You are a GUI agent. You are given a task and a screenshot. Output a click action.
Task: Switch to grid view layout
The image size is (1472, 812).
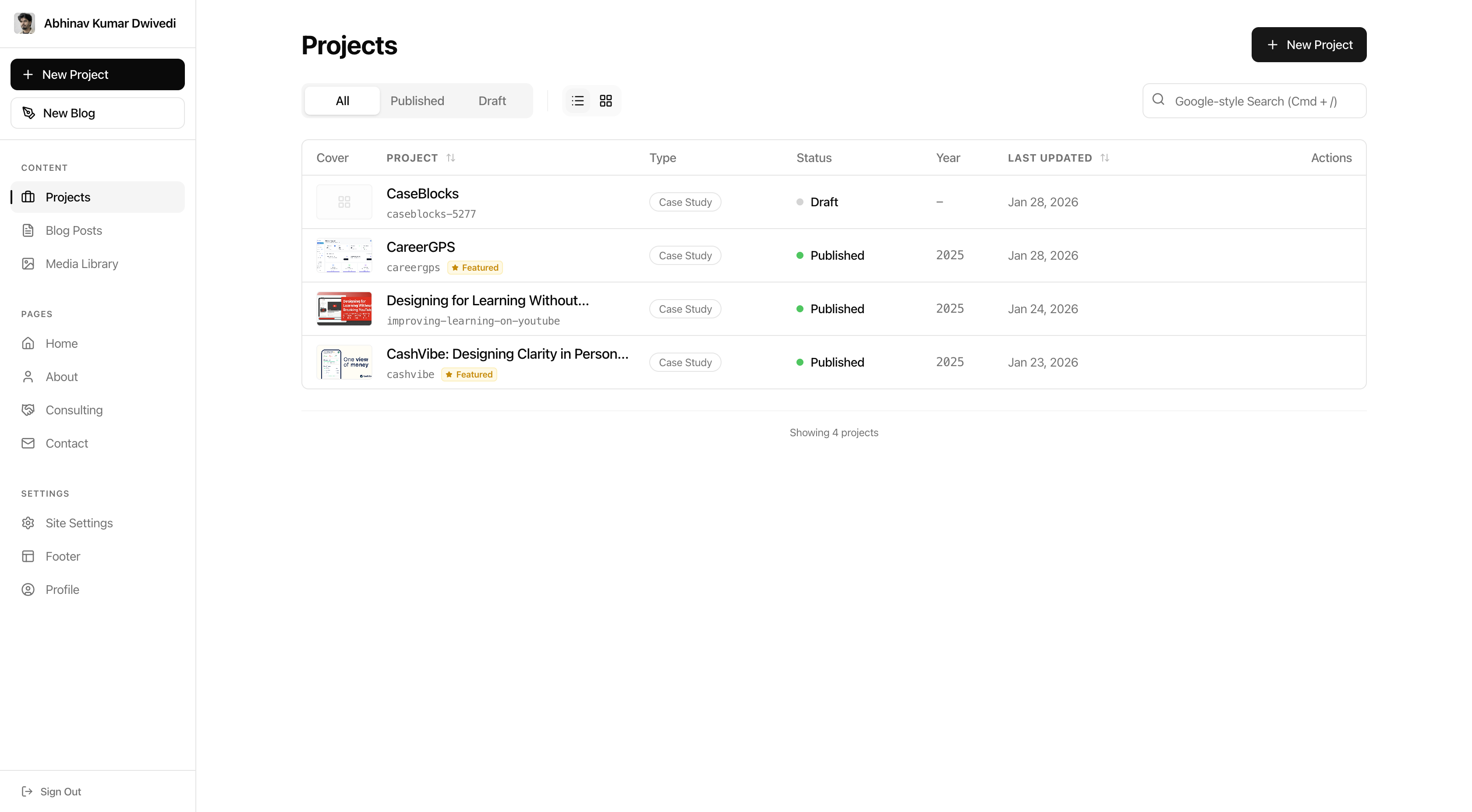coord(606,101)
